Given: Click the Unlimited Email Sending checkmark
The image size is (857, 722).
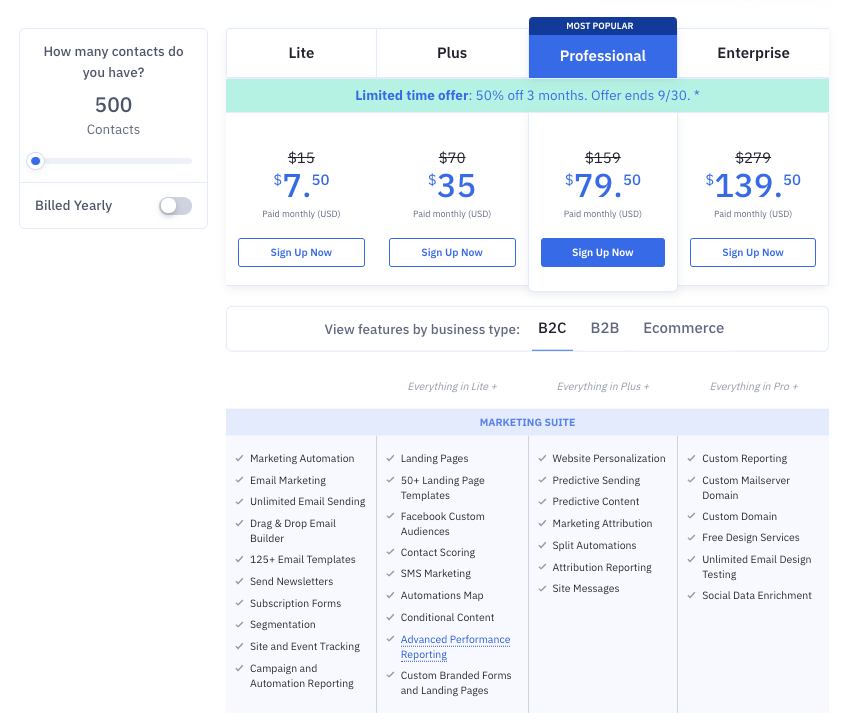Looking at the screenshot, I should click(x=239, y=501).
